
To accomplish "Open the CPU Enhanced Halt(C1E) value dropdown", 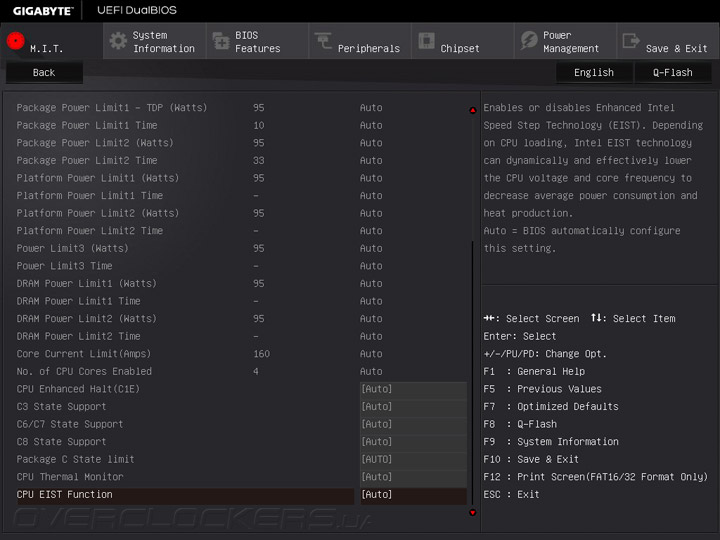I will coord(412,389).
